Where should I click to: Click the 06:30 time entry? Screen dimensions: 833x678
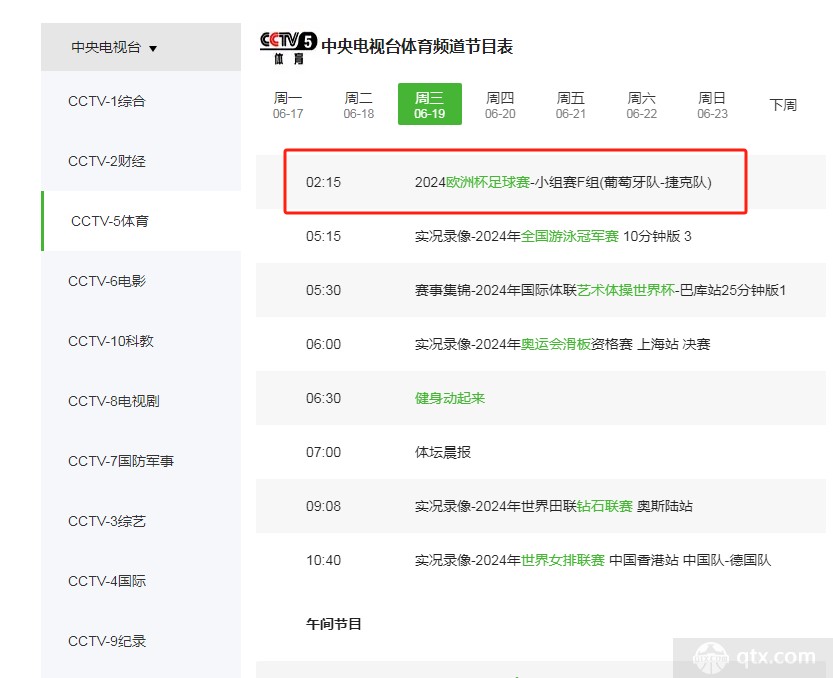coord(324,399)
